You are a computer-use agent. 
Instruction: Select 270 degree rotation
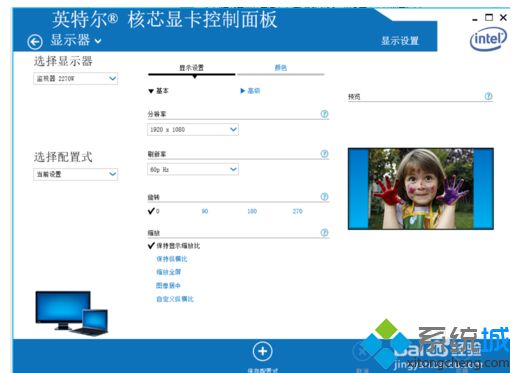[297, 211]
